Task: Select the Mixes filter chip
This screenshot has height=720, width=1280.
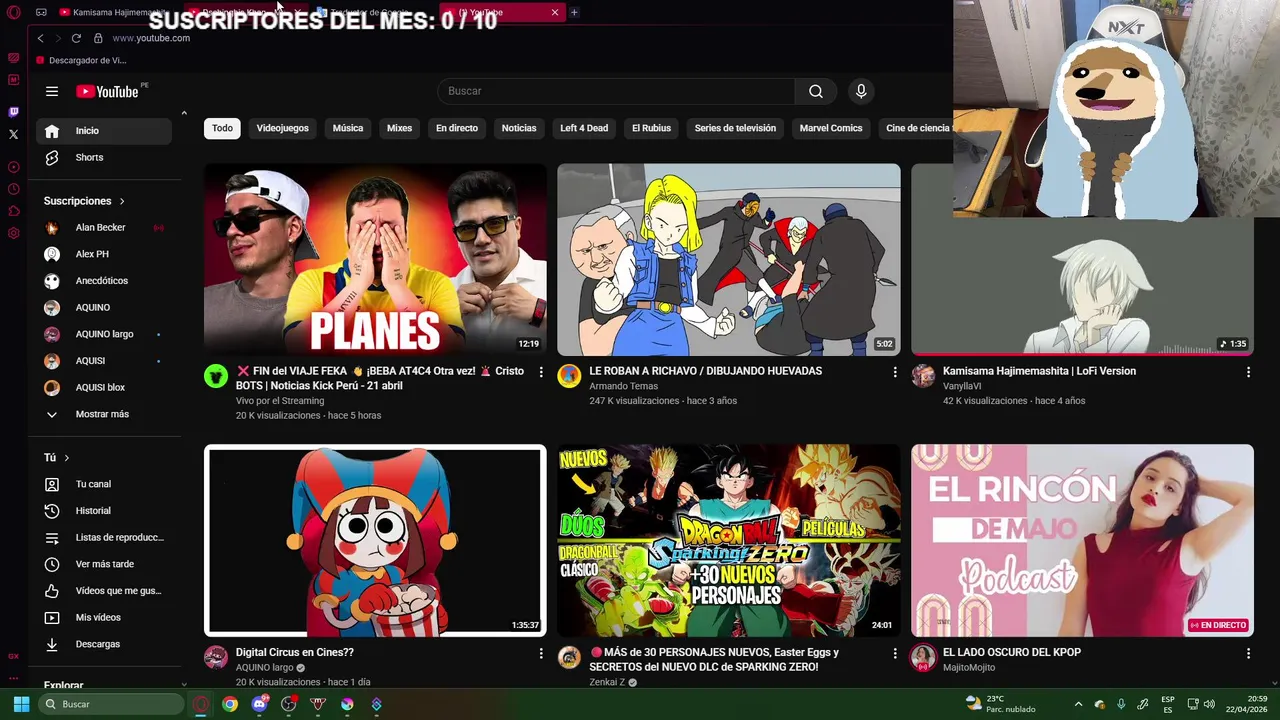Action: [x=399, y=128]
